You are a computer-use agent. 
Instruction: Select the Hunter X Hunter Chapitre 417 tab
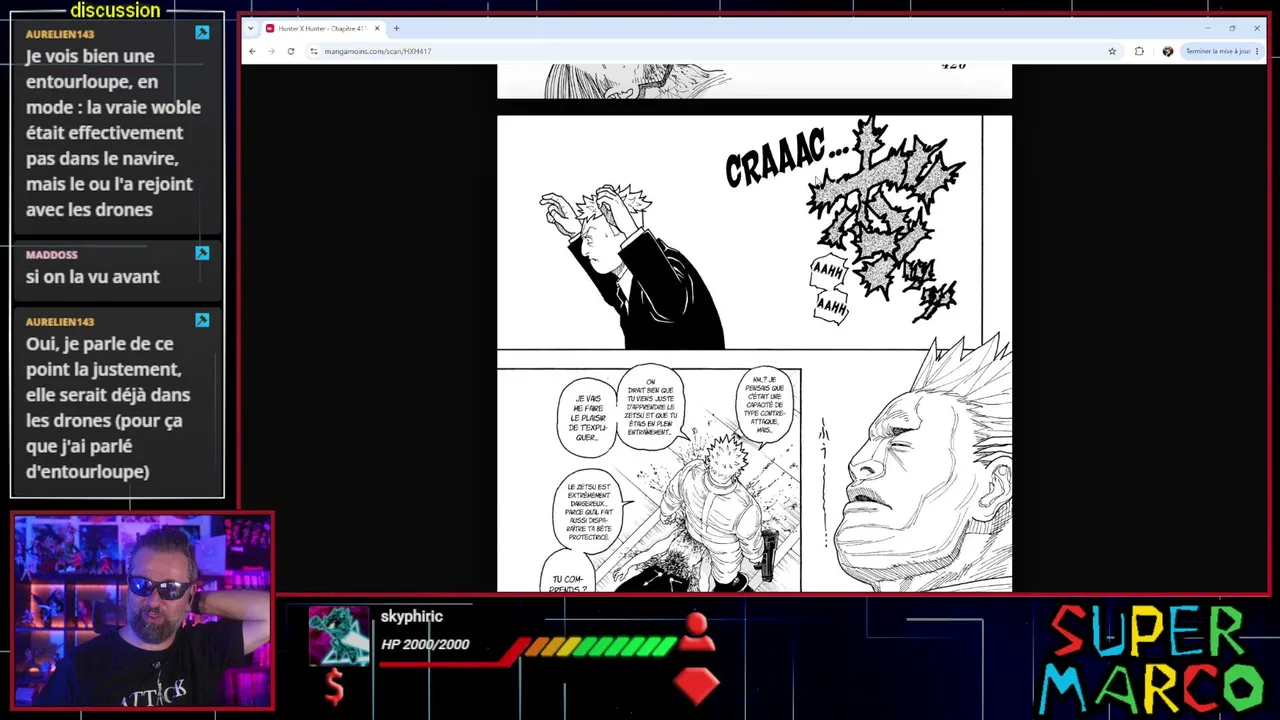pyautogui.click(x=322, y=28)
